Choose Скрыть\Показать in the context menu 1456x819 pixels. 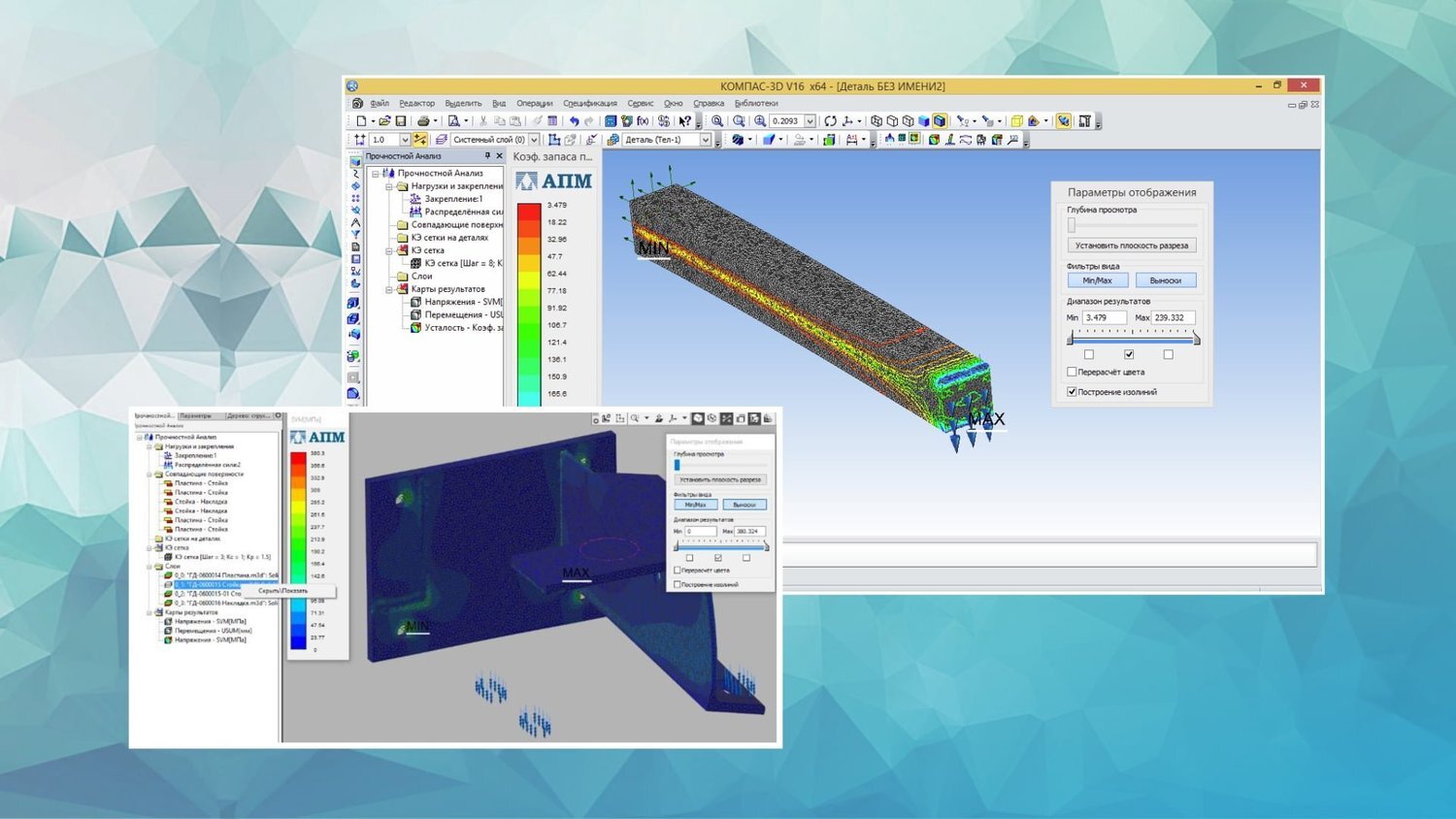(283, 591)
